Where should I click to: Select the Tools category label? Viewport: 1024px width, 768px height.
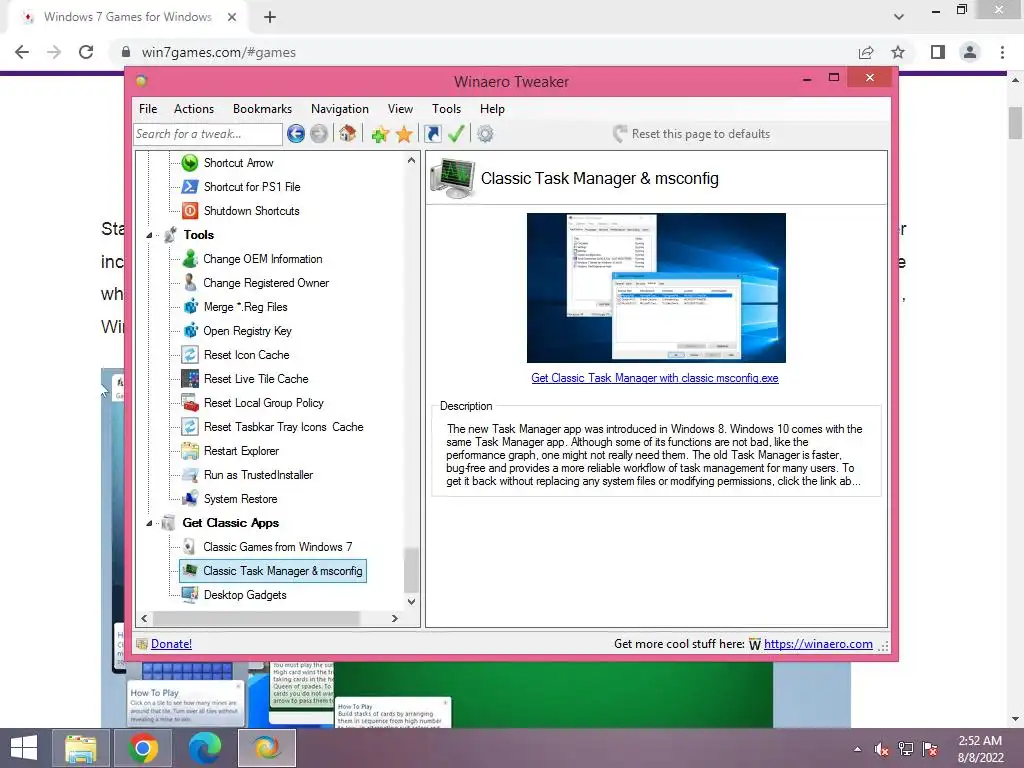pos(199,235)
